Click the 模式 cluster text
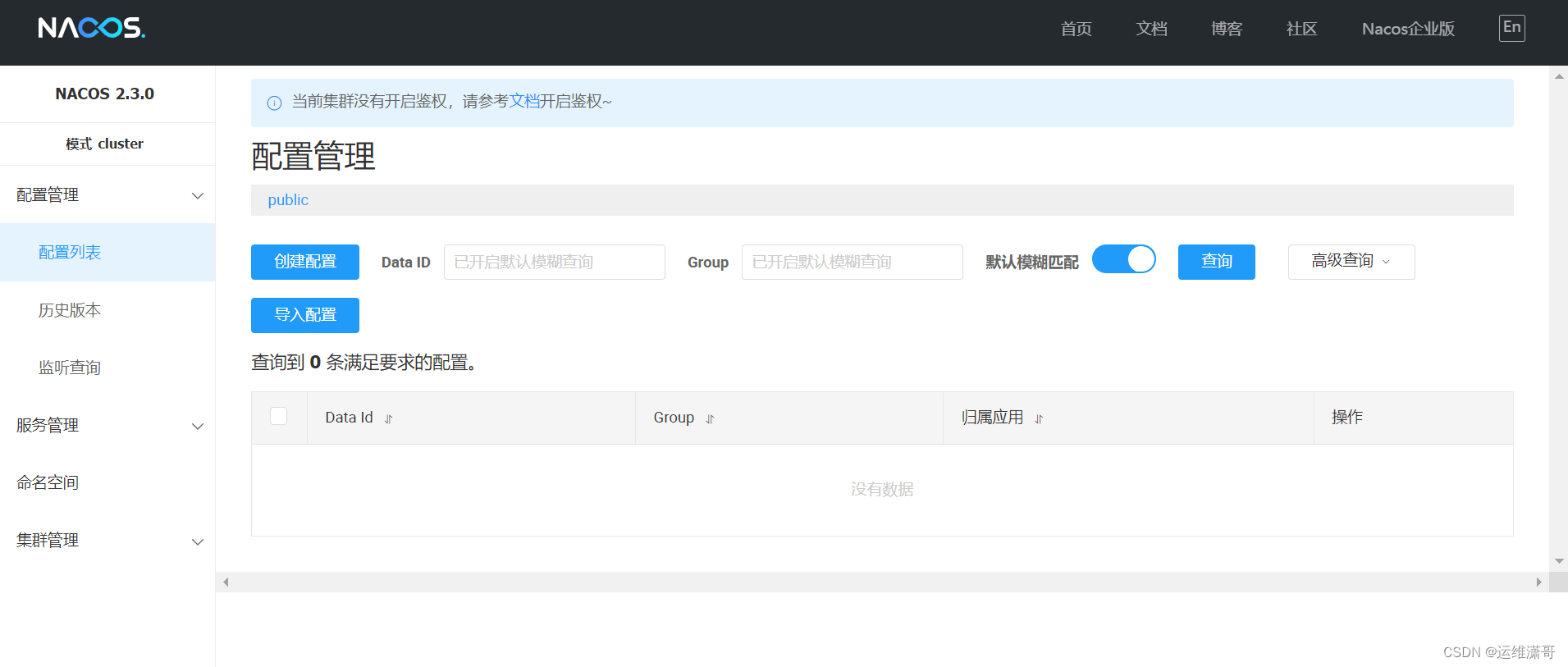This screenshot has height=667, width=1568. pyautogui.click(x=105, y=144)
